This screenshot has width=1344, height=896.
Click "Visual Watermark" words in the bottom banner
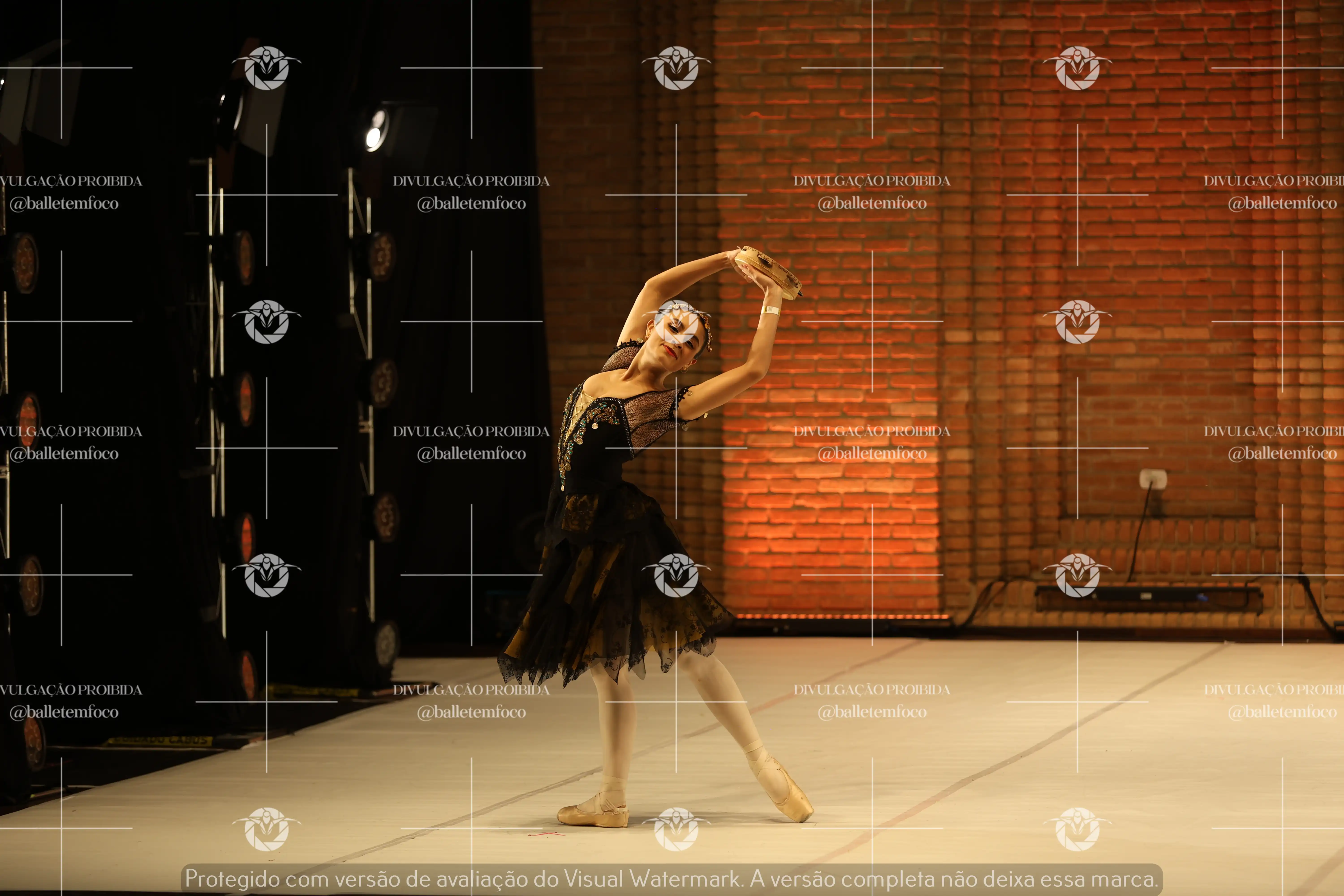651,878
